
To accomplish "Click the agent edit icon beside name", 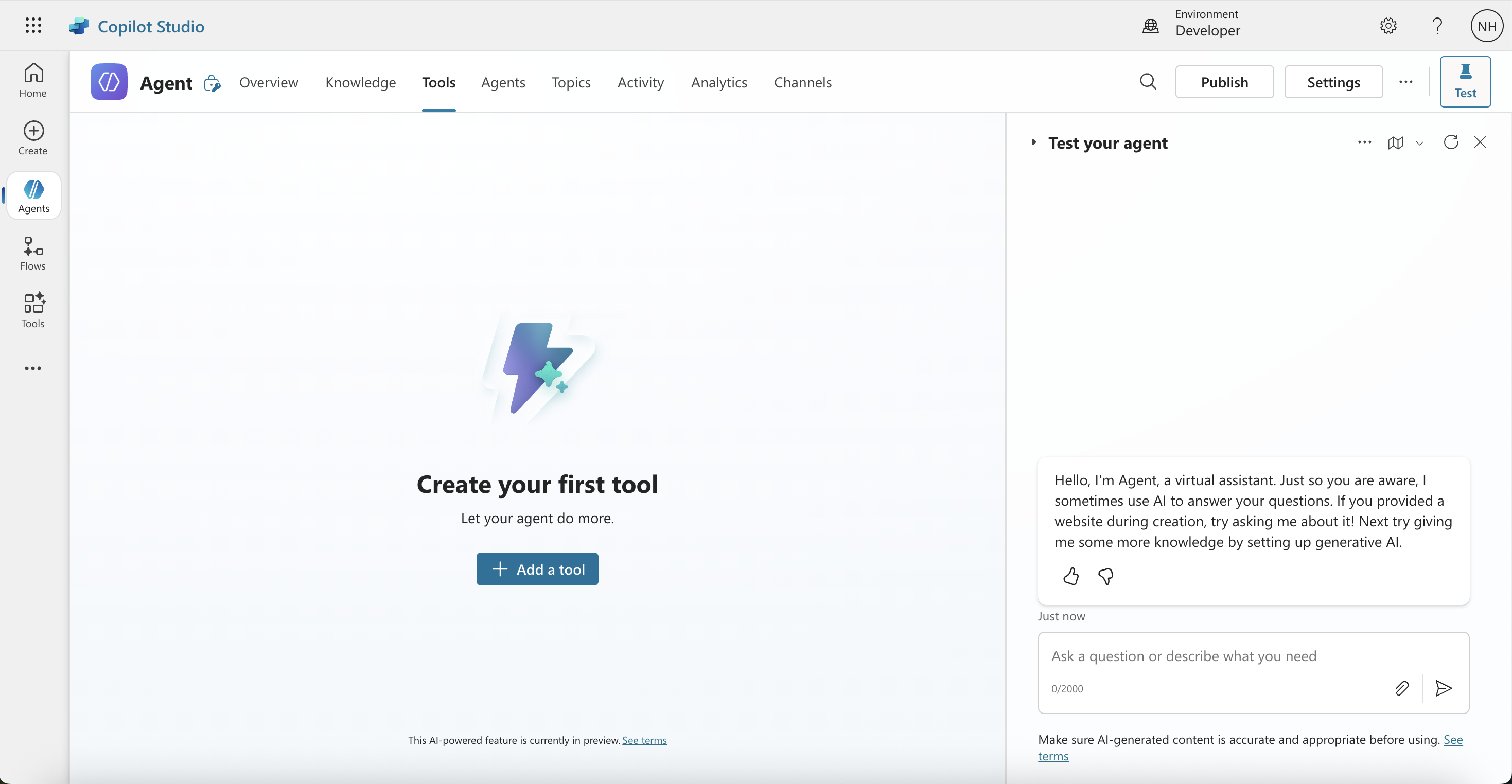I will (x=212, y=83).
